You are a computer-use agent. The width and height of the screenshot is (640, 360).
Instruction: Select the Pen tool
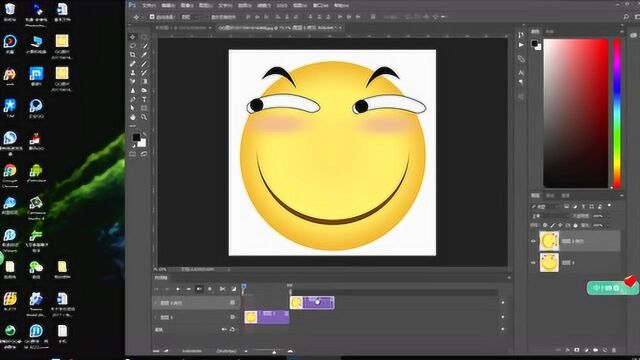(132, 99)
